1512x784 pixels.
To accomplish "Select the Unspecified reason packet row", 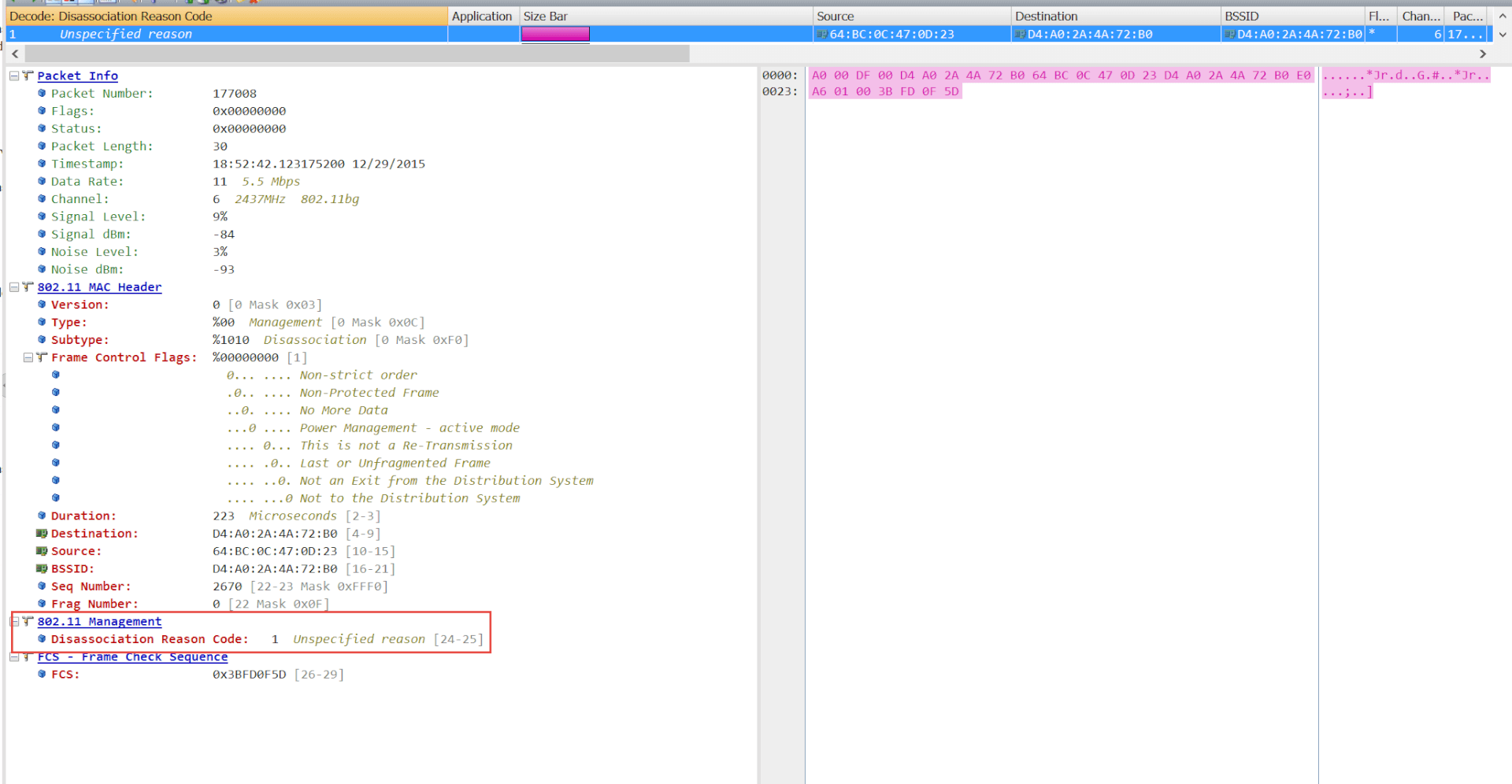I will (126, 34).
